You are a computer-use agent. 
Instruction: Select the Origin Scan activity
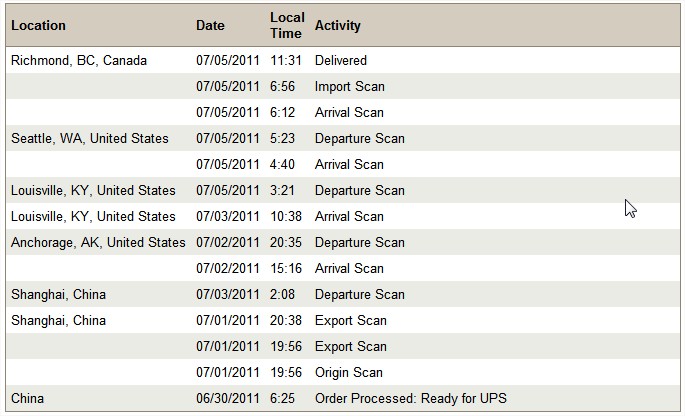[x=349, y=372]
